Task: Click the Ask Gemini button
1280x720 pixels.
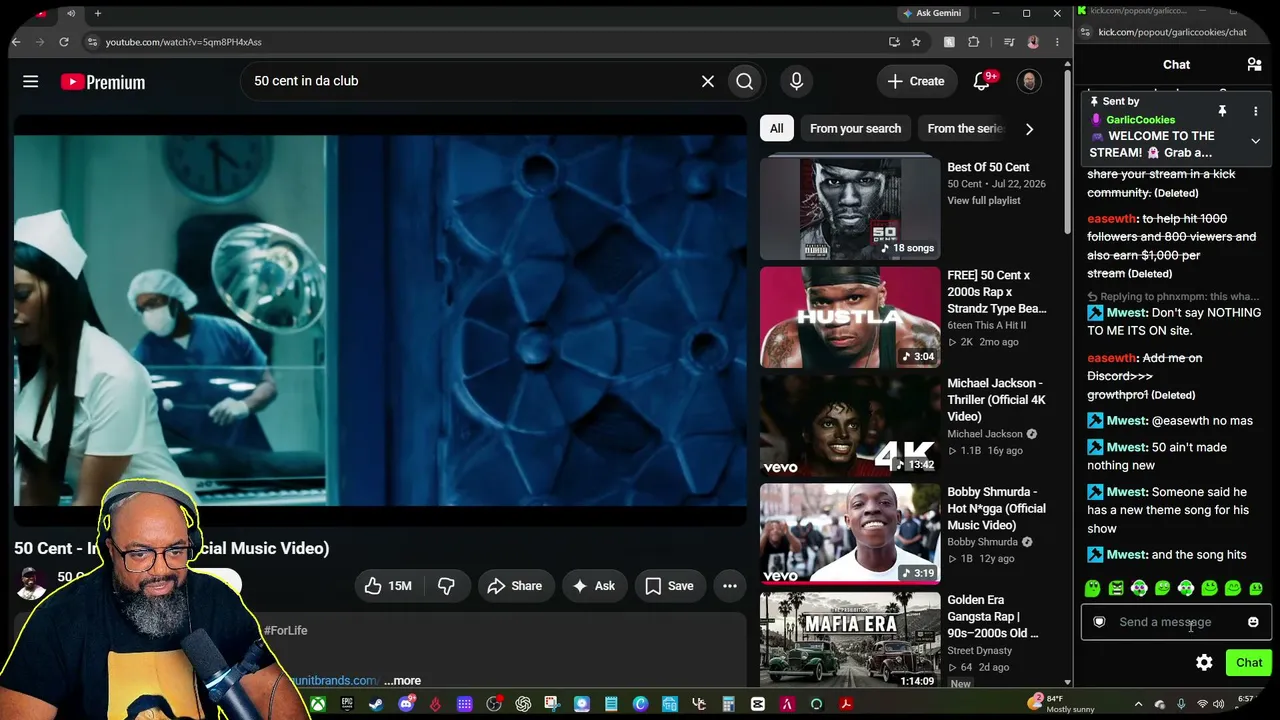Action: [932, 13]
